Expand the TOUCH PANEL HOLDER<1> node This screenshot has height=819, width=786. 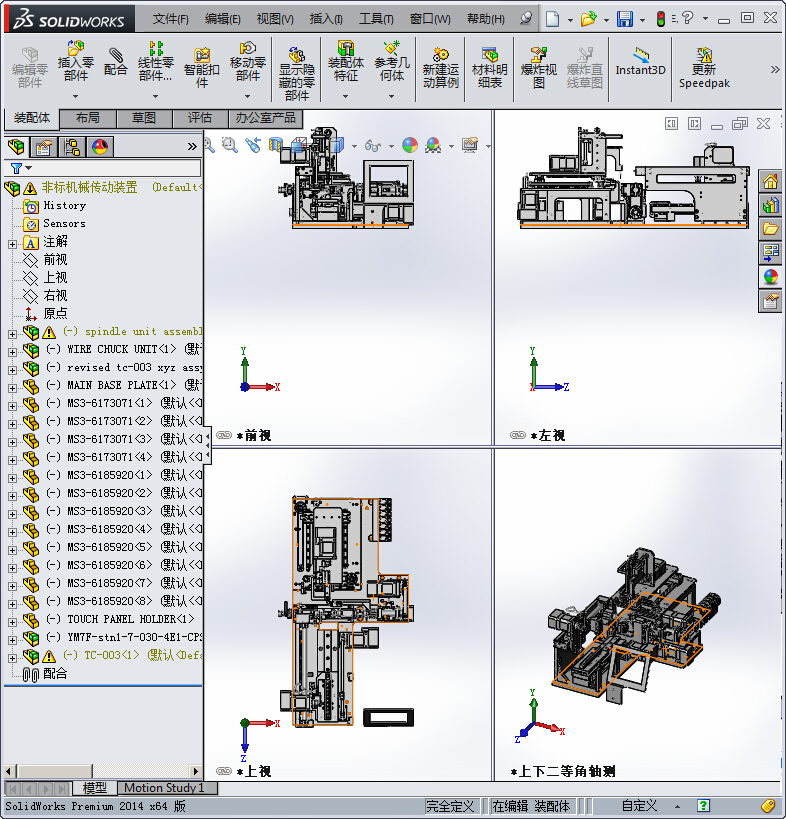[x=13, y=622]
